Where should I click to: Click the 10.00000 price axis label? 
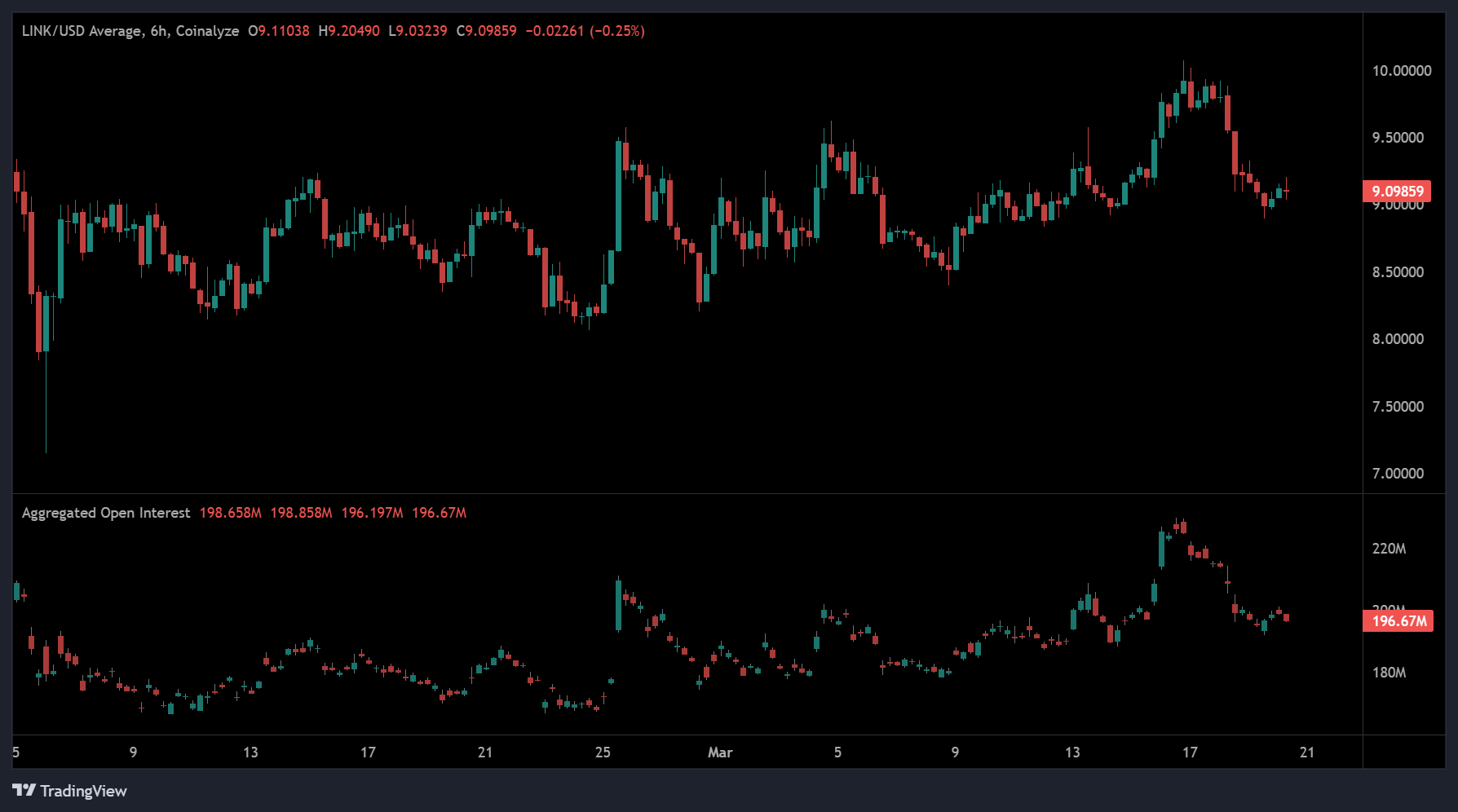pyautogui.click(x=1401, y=71)
